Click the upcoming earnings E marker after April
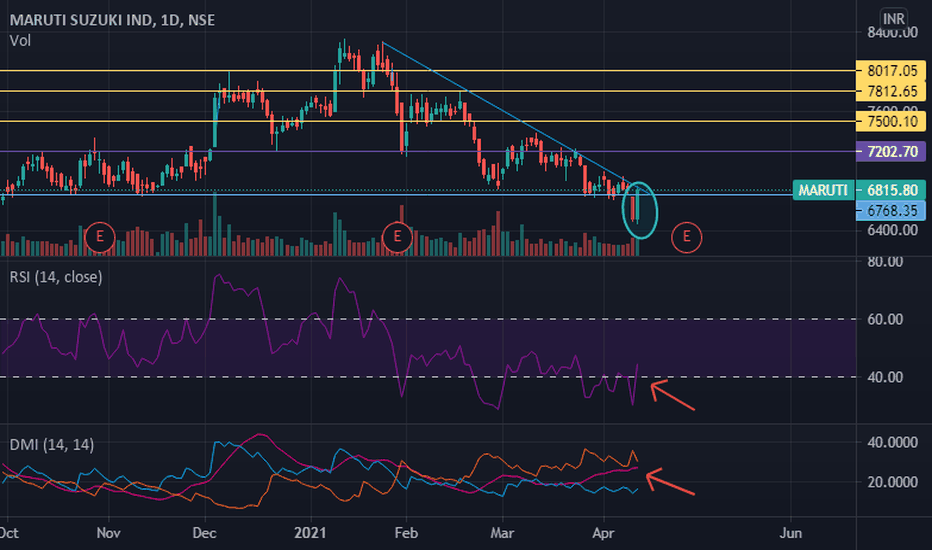 click(687, 237)
